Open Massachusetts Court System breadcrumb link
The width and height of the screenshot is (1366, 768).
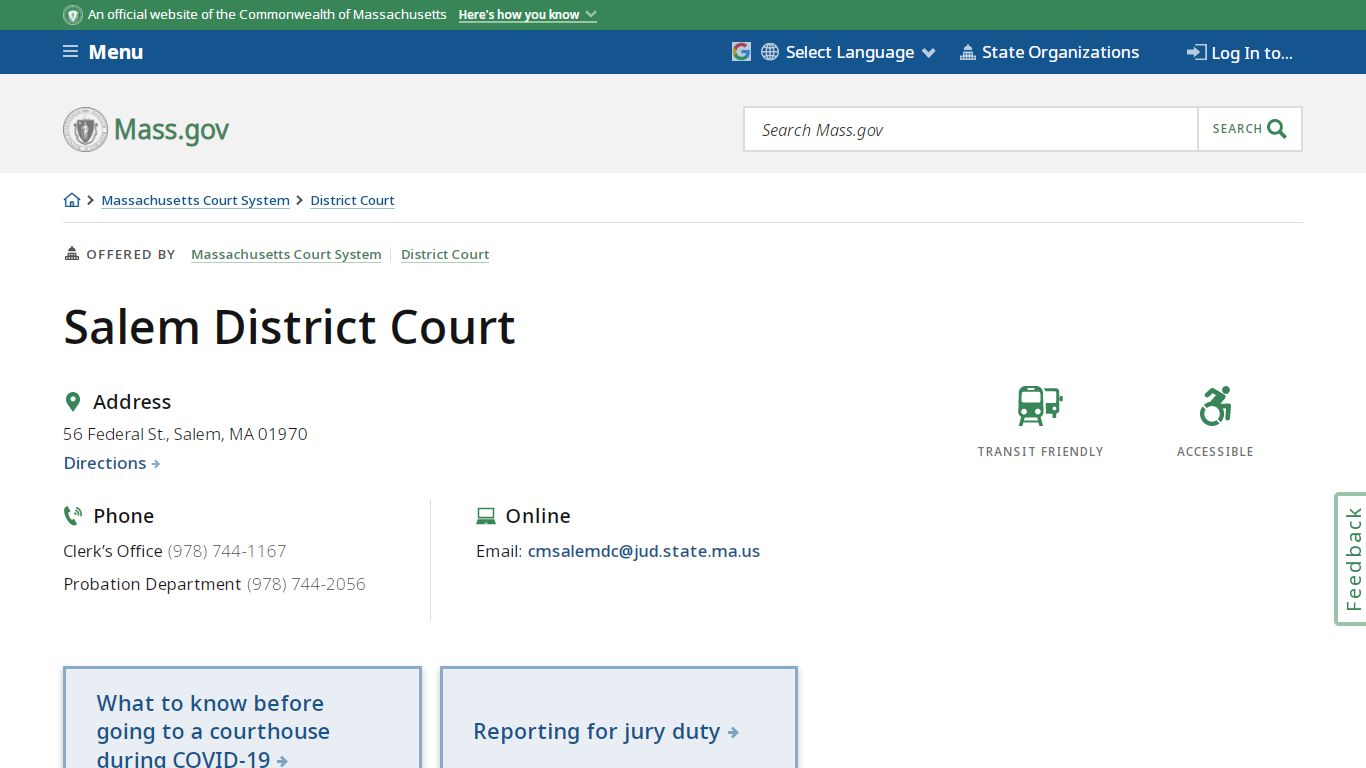coord(195,200)
